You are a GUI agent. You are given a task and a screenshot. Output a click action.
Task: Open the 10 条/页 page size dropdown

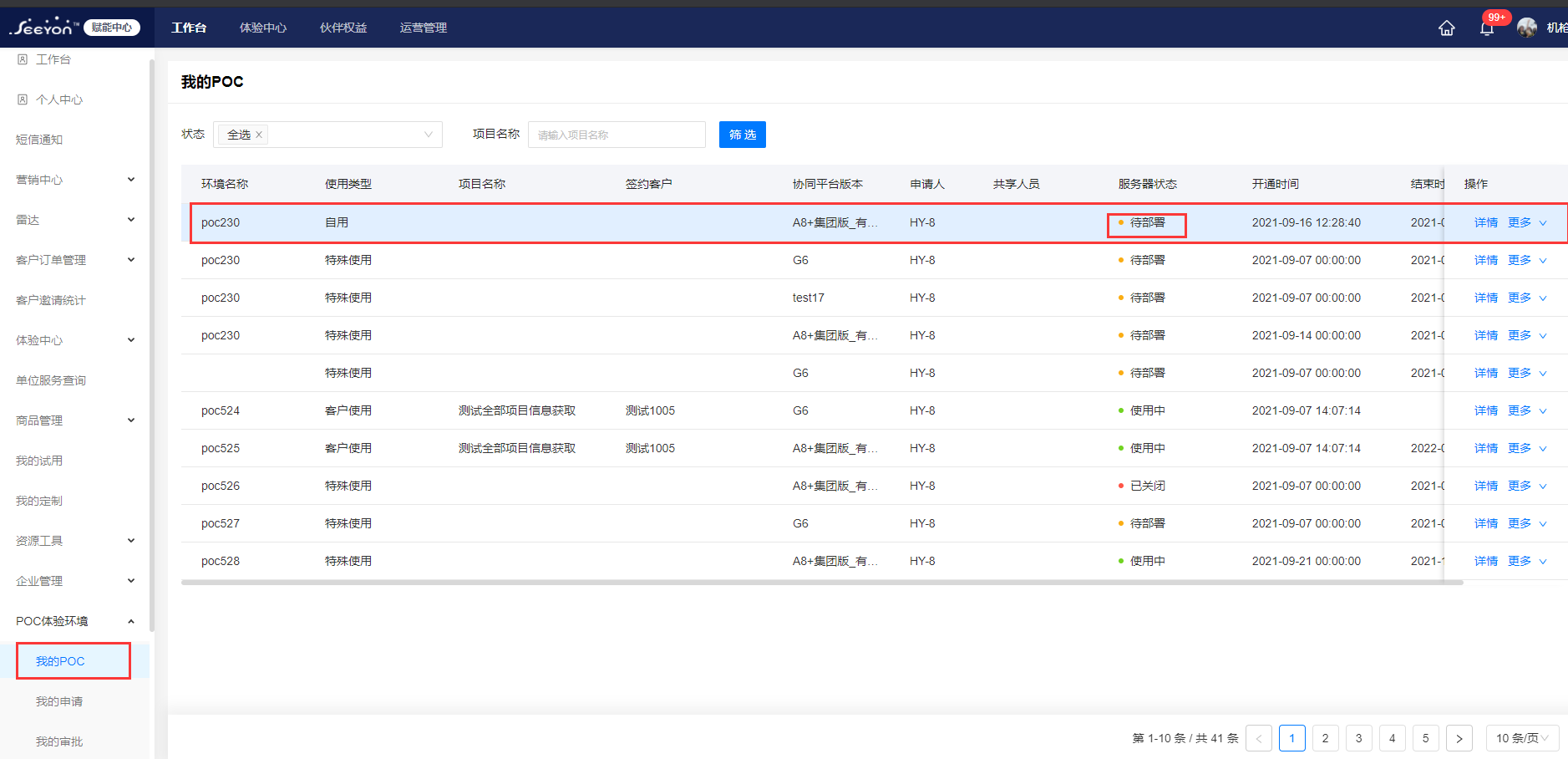[1522, 738]
